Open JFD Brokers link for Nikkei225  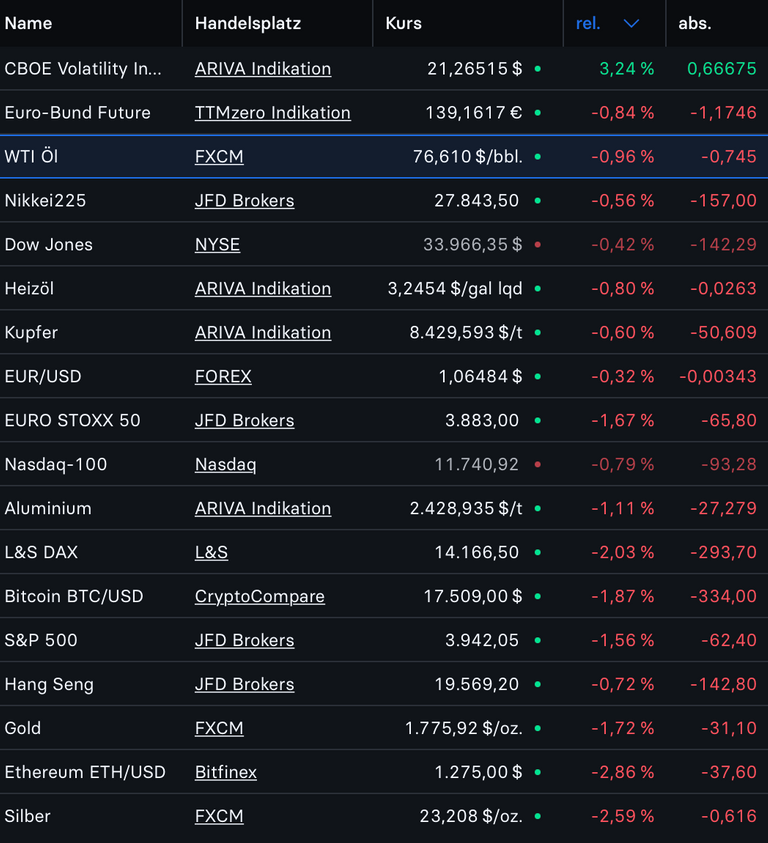pos(244,201)
